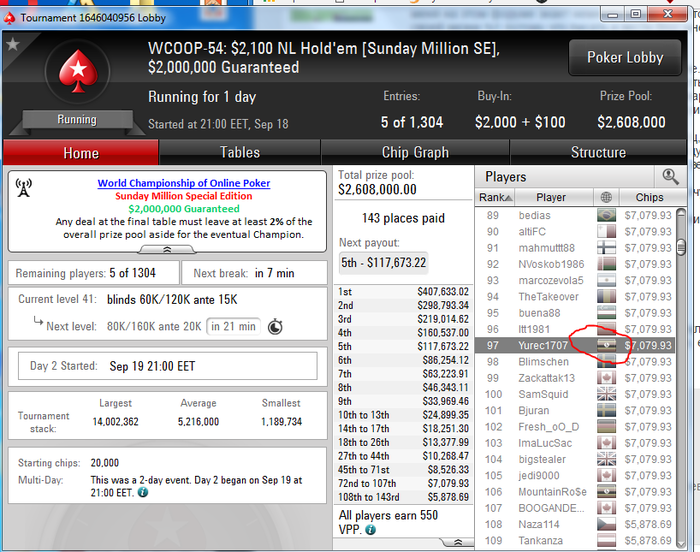Click the favorite star icon in header
Screen dimensions: 700x552
point(13,44)
